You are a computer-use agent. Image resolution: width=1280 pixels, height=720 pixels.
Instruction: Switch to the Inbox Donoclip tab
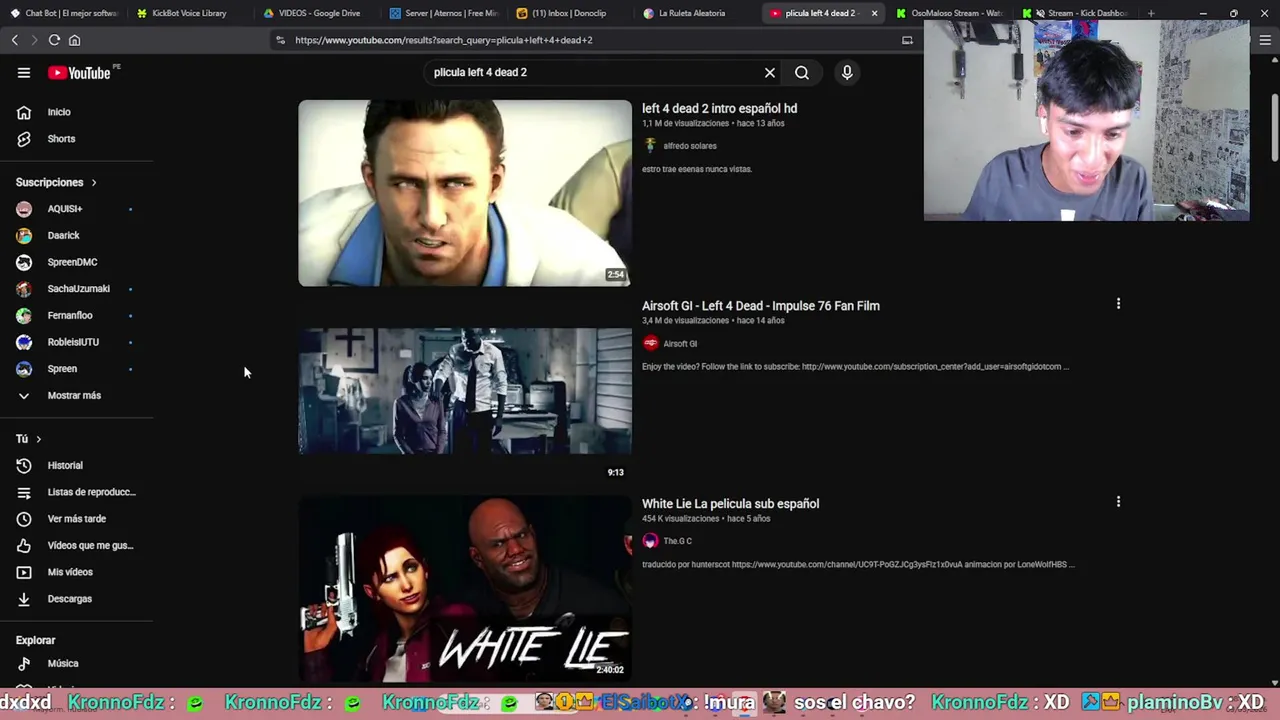[570, 13]
